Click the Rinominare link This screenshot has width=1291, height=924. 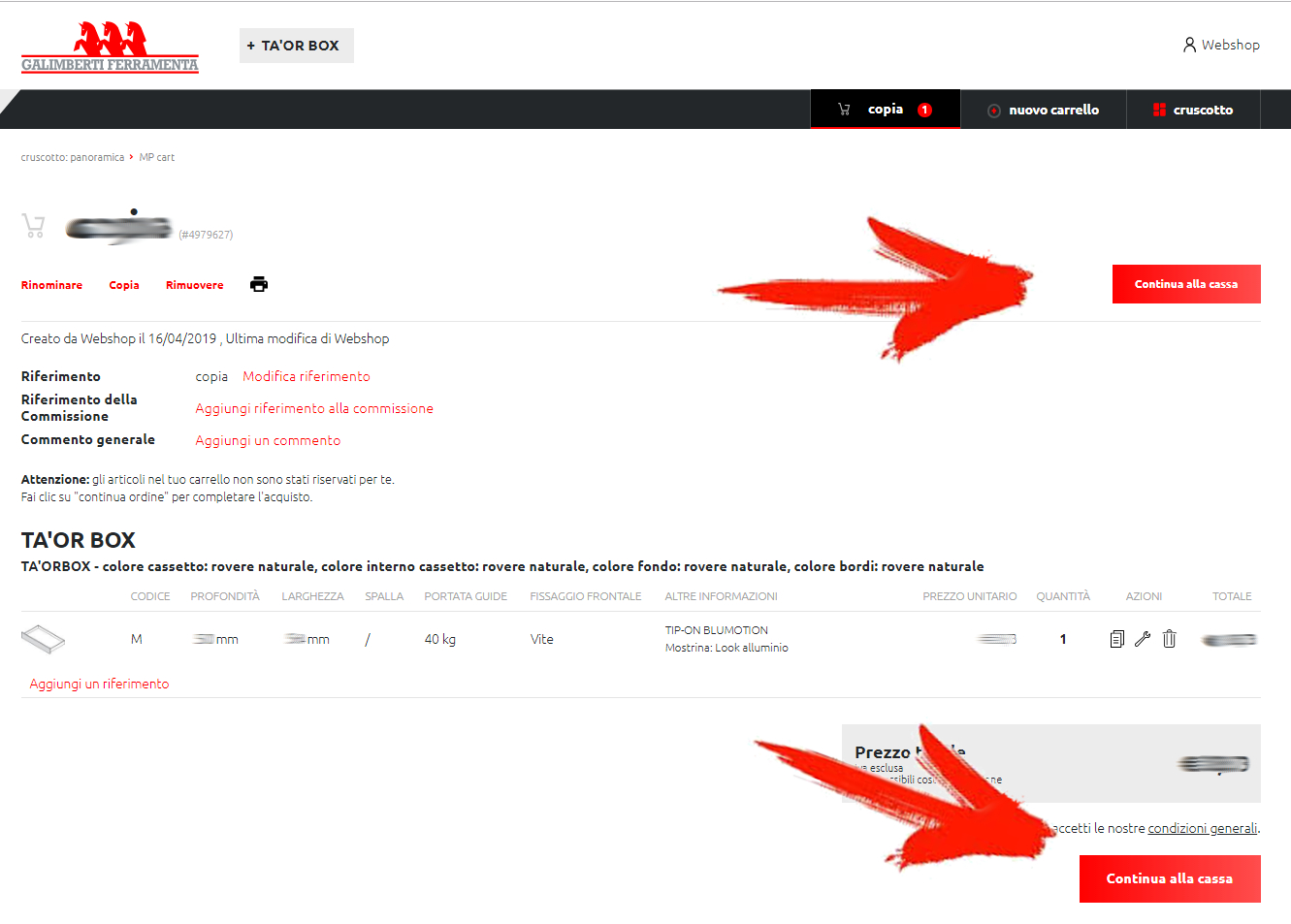click(51, 285)
